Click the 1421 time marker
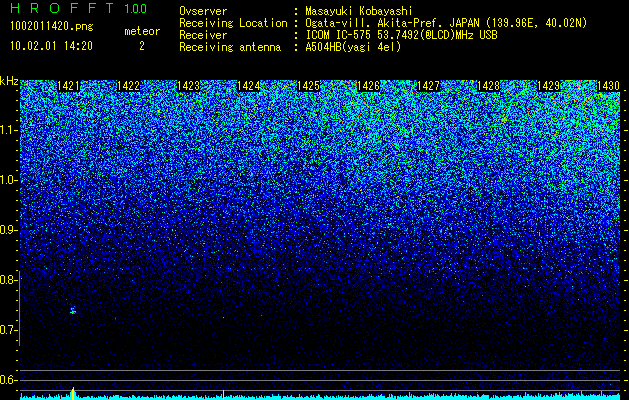 click(68, 86)
